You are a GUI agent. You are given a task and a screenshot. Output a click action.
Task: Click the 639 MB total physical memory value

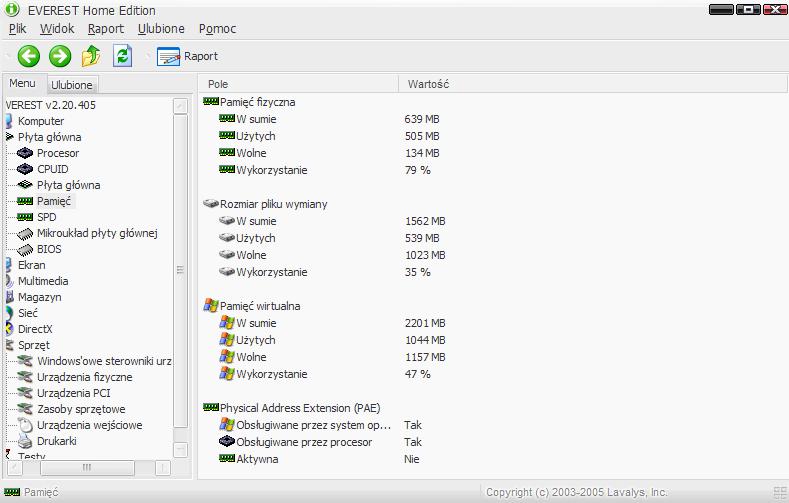422,119
